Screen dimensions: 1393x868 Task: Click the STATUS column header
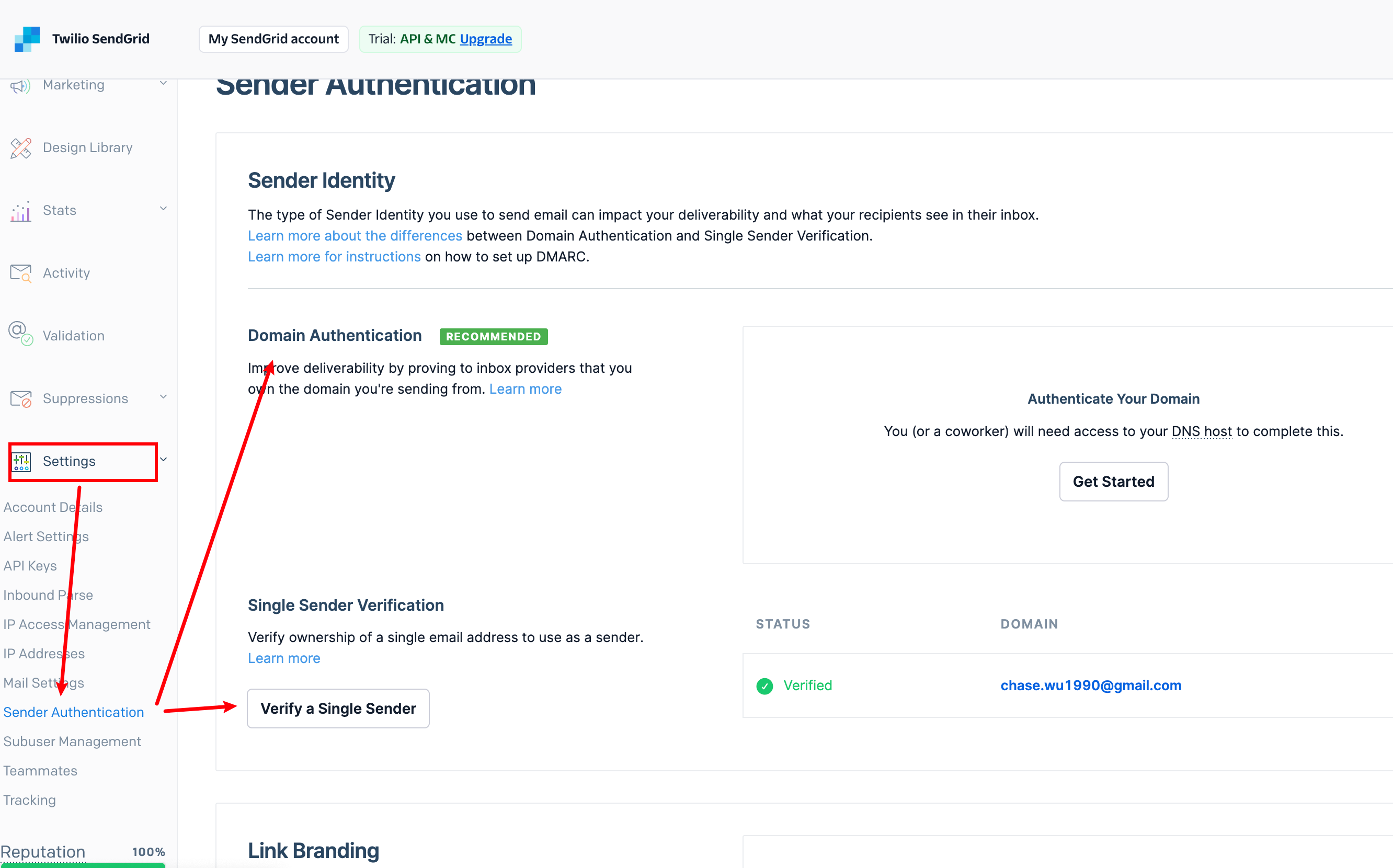tap(783, 624)
